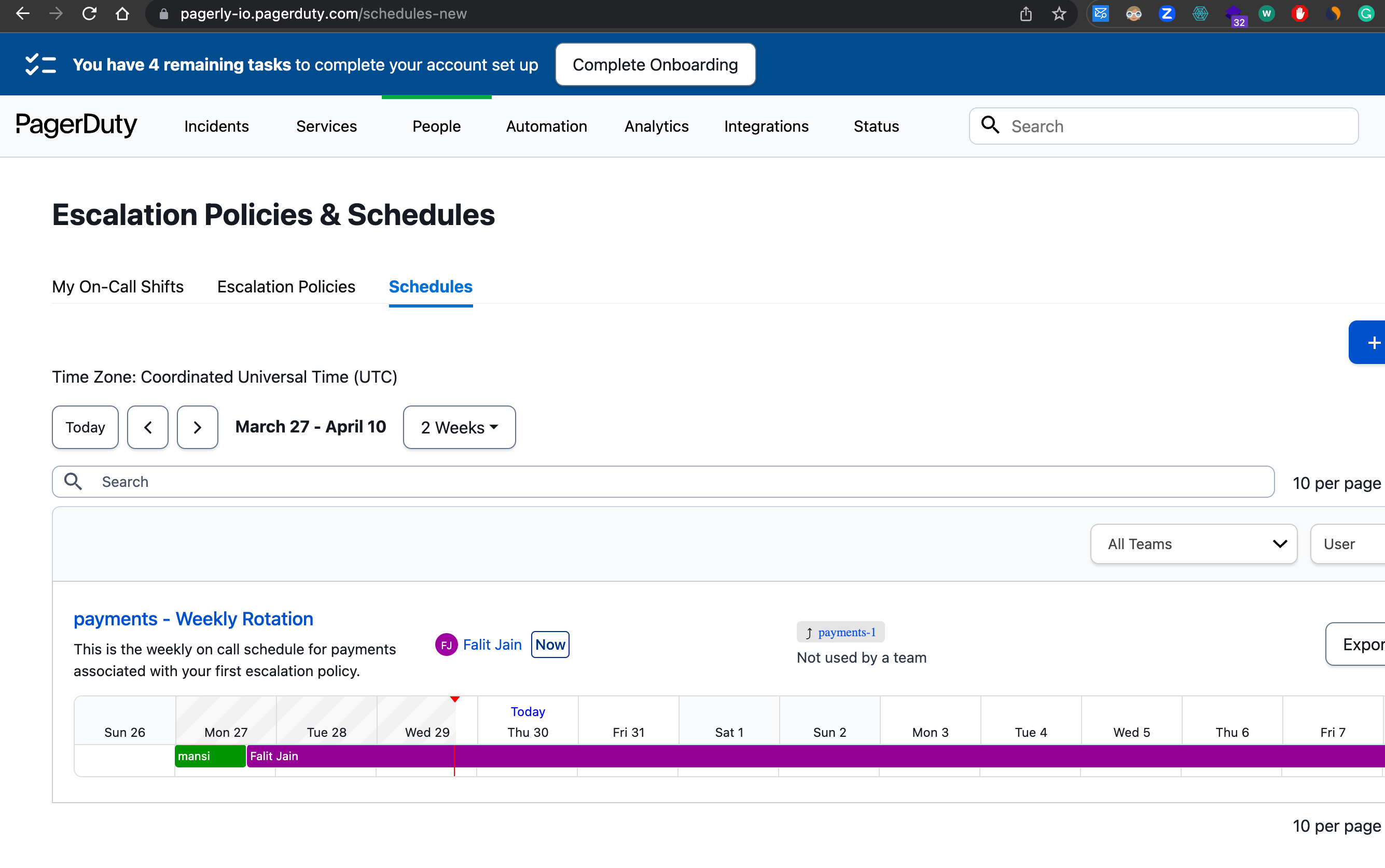The image size is (1385, 868).
Task: Click the PagerDuty logo
Action: (76, 125)
